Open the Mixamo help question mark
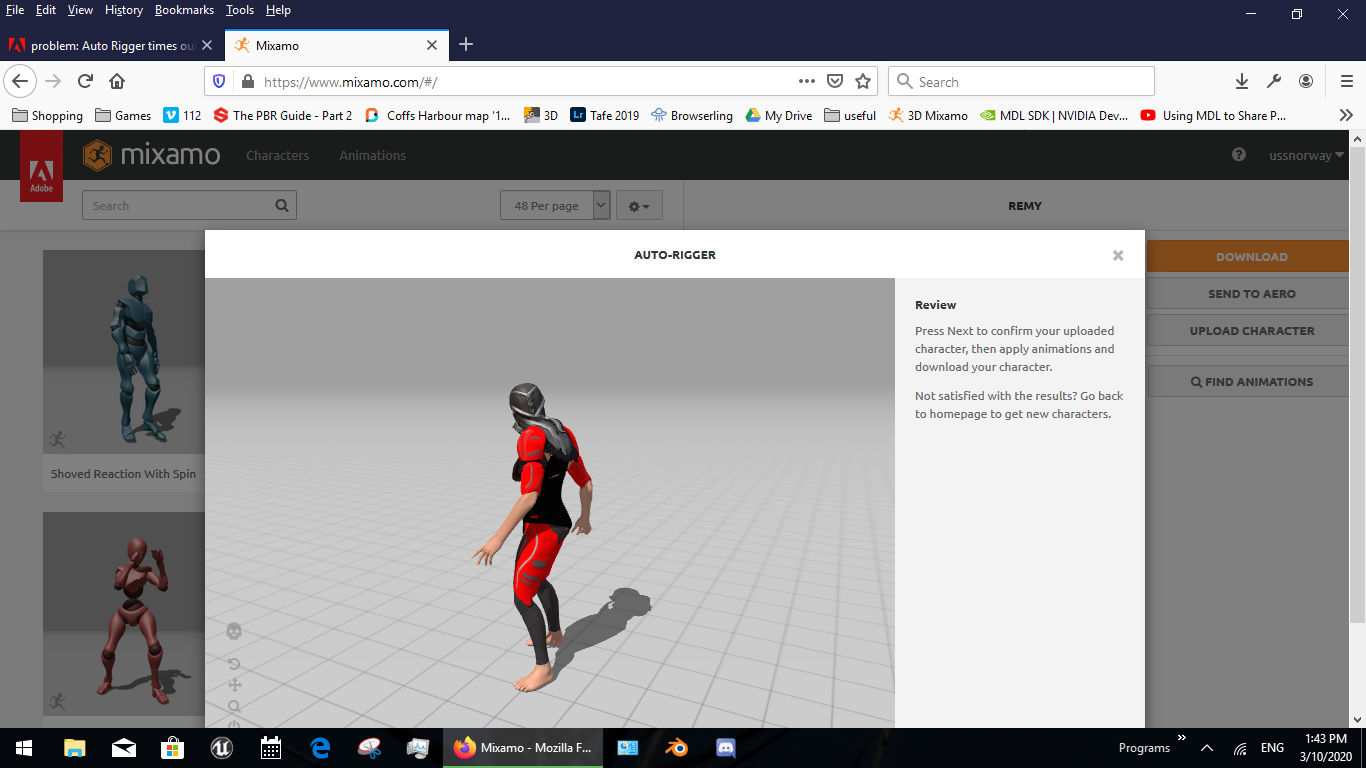This screenshot has height=768, width=1366. tap(1238, 155)
